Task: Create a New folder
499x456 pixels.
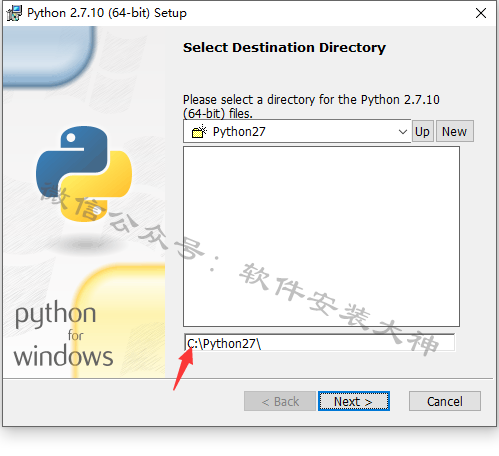Action: (x=454, y=131)
